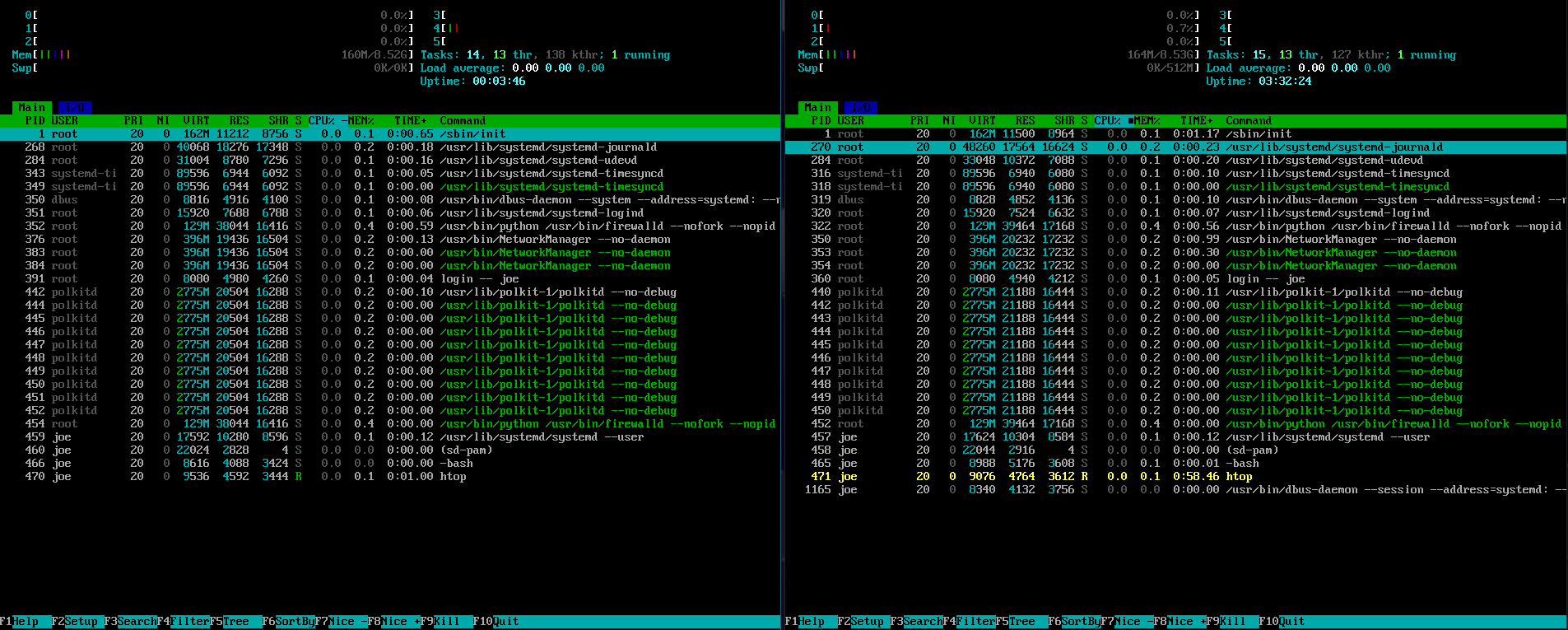
Task: Click the Swp meter in right htop
Action: coord(999,68)
